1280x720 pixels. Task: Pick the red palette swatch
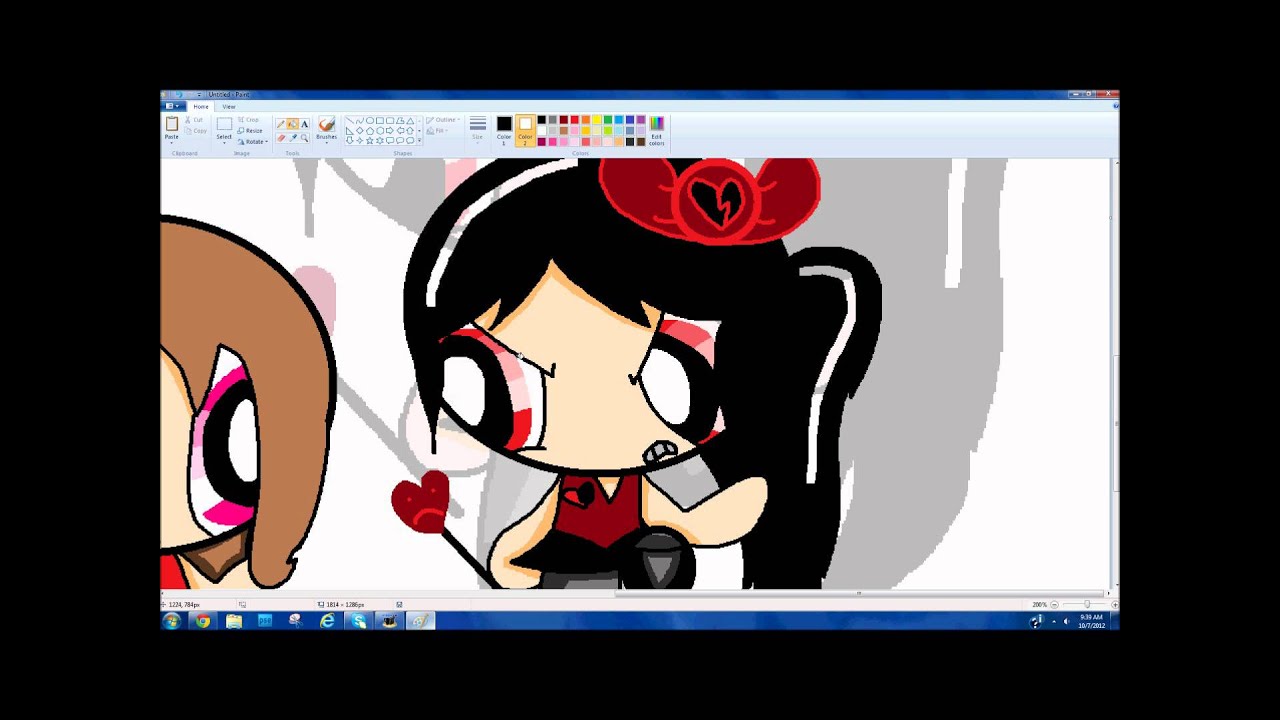point(574,120)
